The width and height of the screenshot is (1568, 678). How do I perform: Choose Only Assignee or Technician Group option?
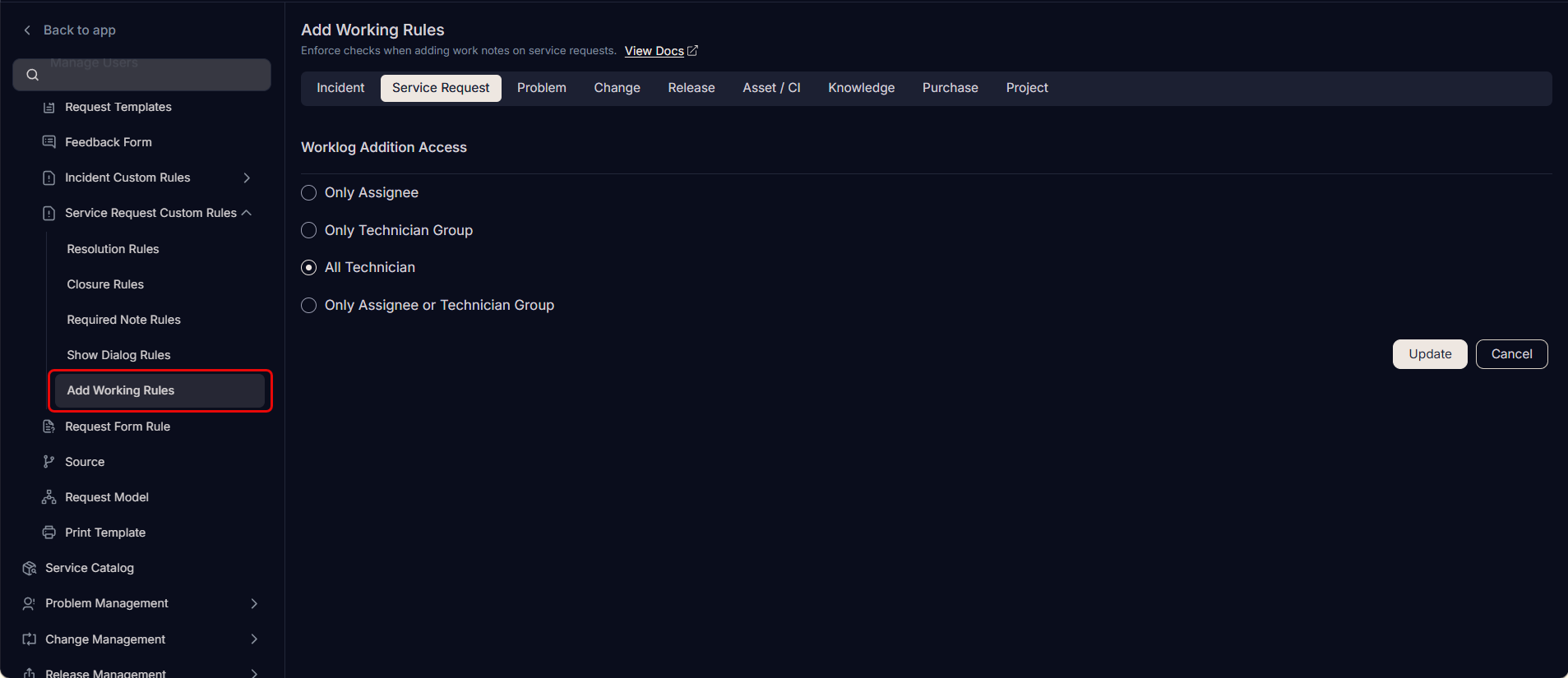pos(309,306)
